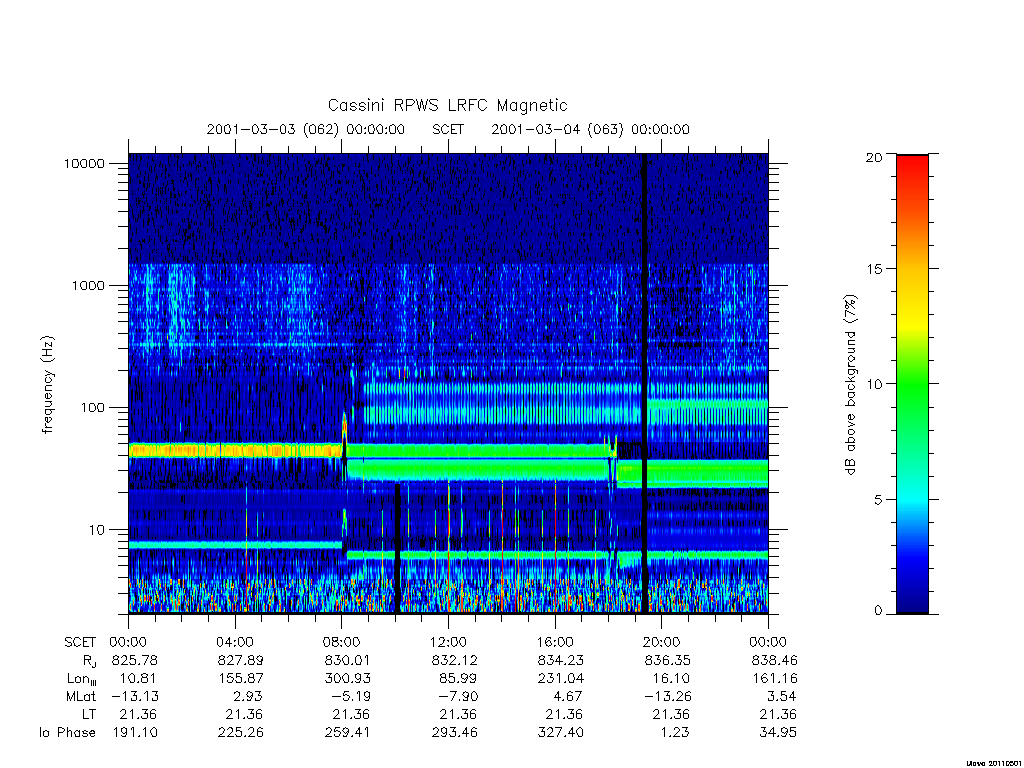
Task: Click the Io Phase value 34.95
Action: point(778,733)
